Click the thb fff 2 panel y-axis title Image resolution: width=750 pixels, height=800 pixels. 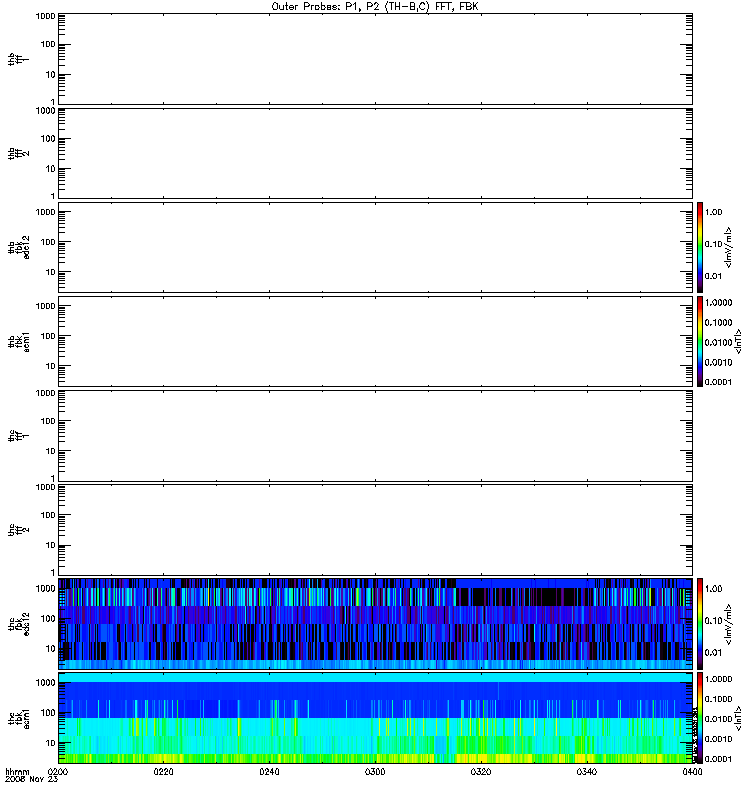18,154
